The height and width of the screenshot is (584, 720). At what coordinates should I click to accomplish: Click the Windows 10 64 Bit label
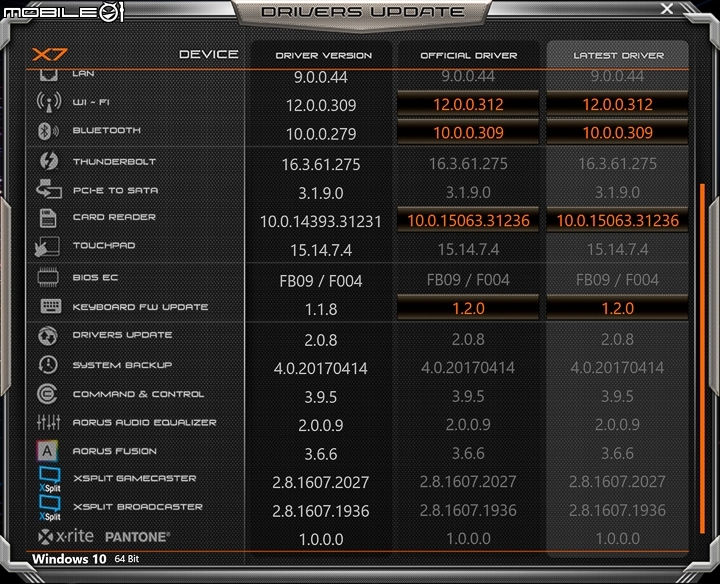tap(85, 559)
